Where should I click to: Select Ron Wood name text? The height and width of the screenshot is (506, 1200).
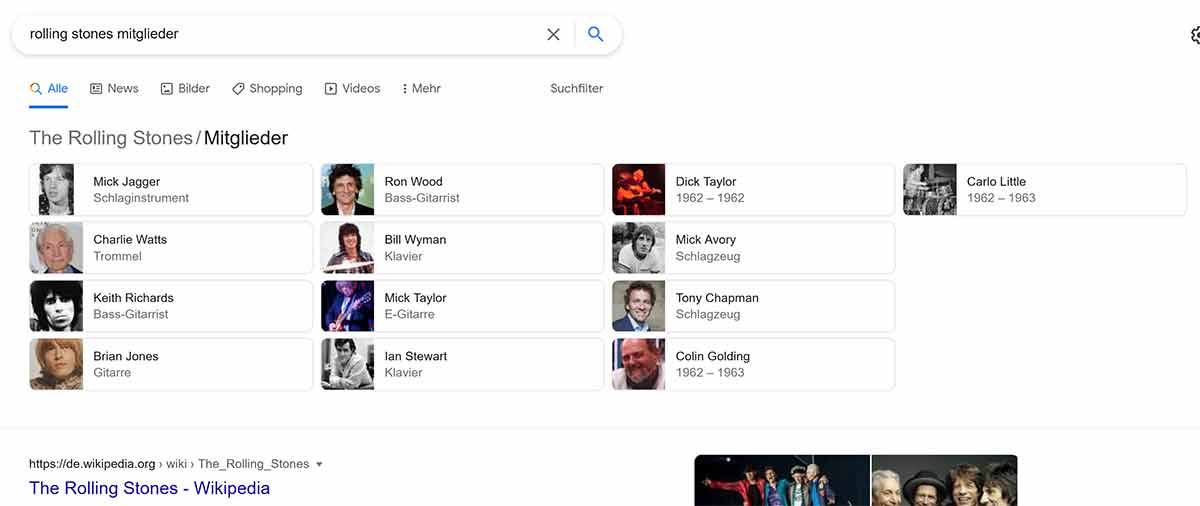[413, 181]
